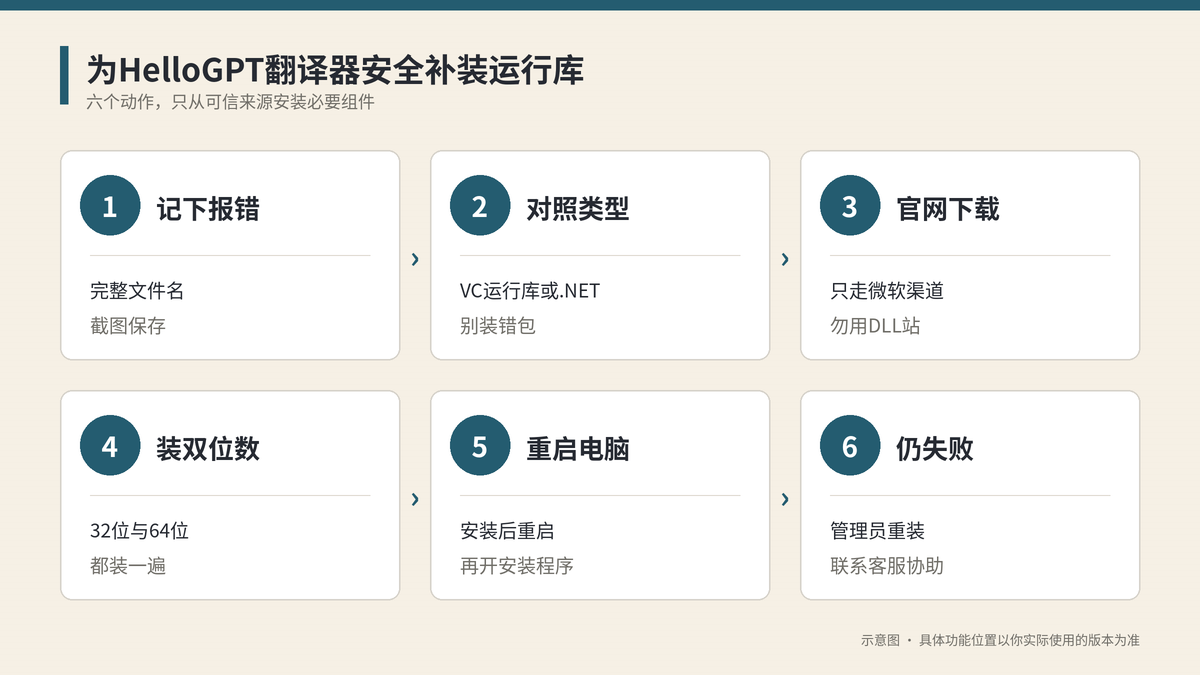Click the heading 官网下载
Image resolution: width=1200 pixels, height=675 pixels.
[948, 208]
